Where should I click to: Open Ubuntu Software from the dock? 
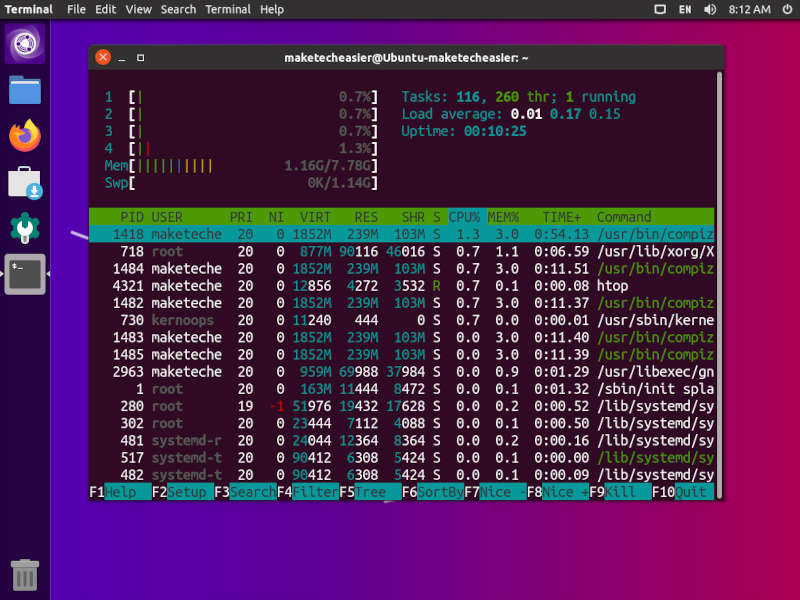(24, 226)
